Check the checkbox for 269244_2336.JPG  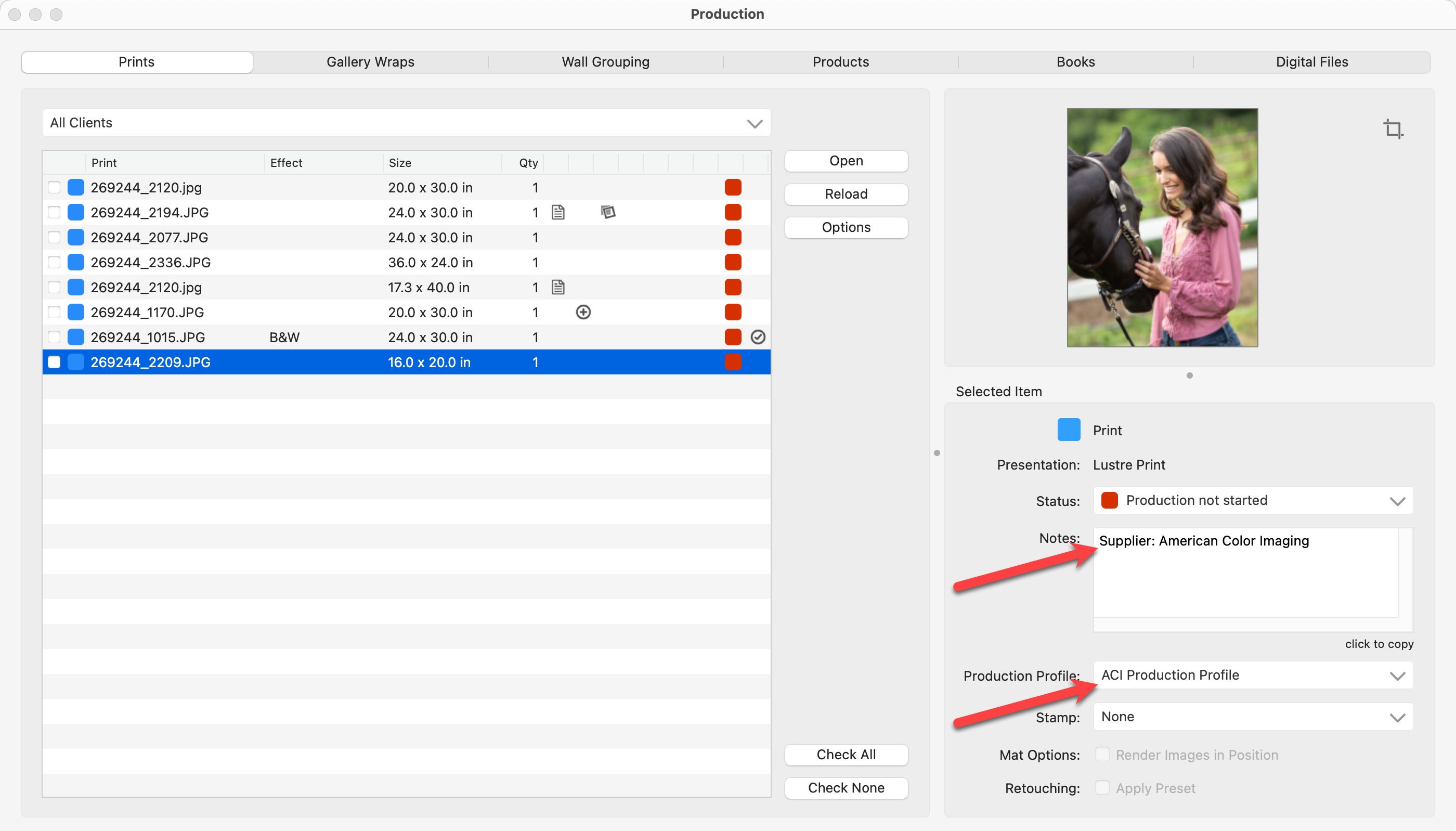(x=54, y=263)
